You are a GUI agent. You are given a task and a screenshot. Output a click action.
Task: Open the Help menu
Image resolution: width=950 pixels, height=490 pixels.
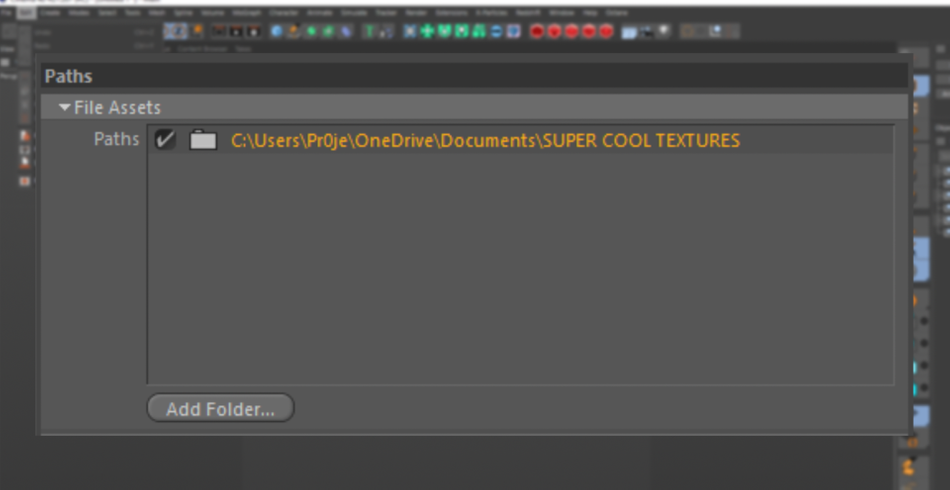click(x=590, y=12)
